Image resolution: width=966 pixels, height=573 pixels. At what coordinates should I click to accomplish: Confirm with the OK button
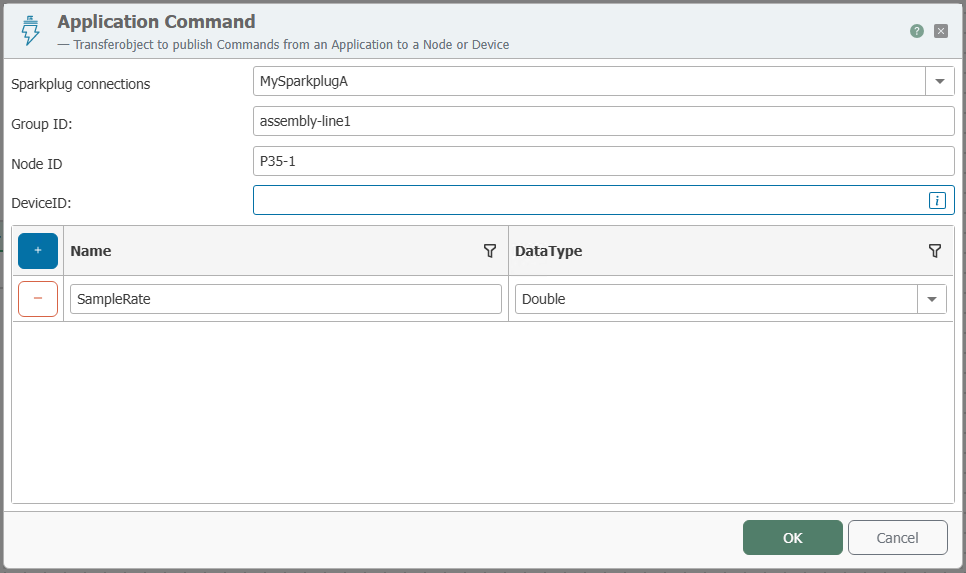[x=792, y=538]
